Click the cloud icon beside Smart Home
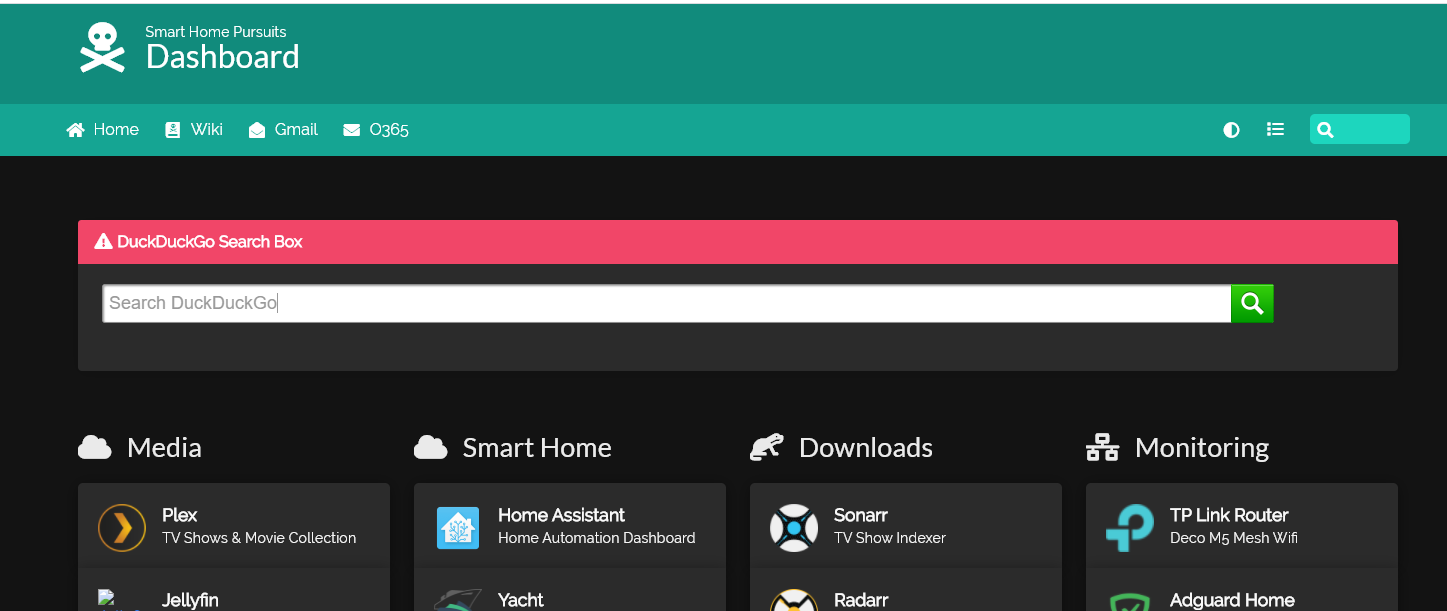1447x611 pixels. (x=431, y=447)
